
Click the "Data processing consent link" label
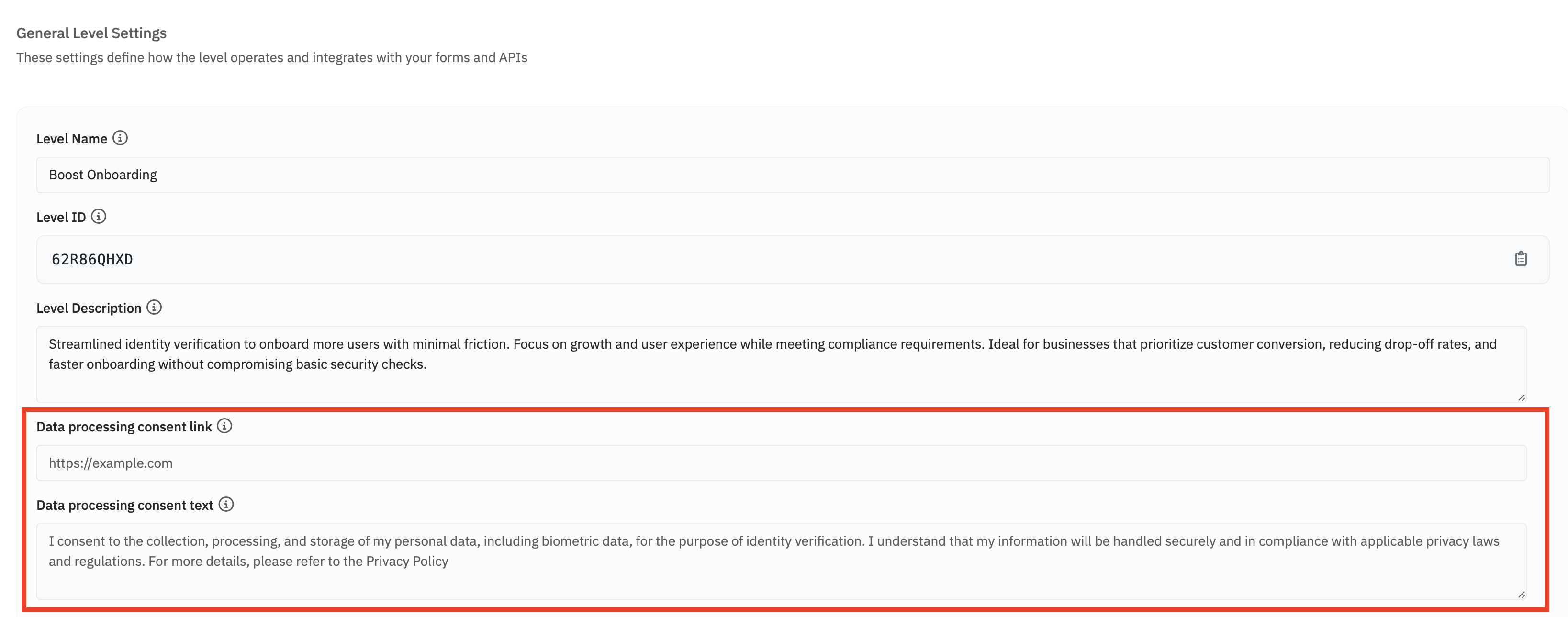124,427
